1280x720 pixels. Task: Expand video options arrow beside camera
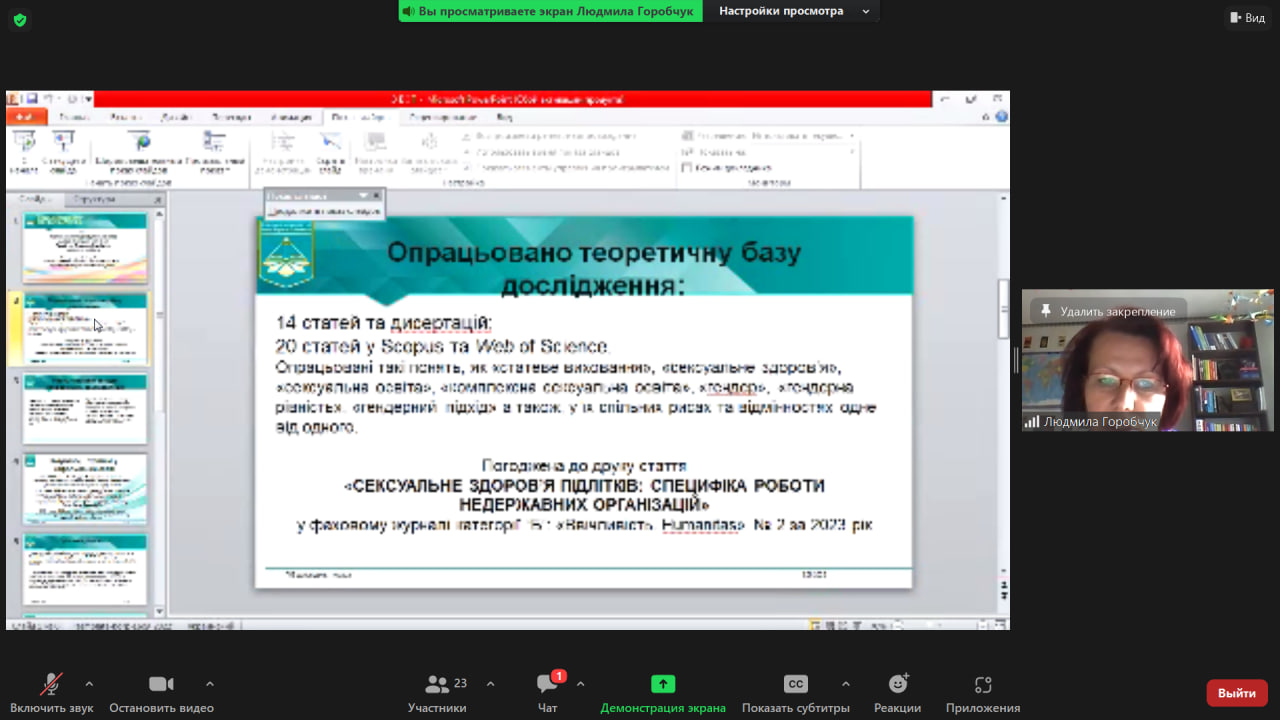click(x=209, y=684)
